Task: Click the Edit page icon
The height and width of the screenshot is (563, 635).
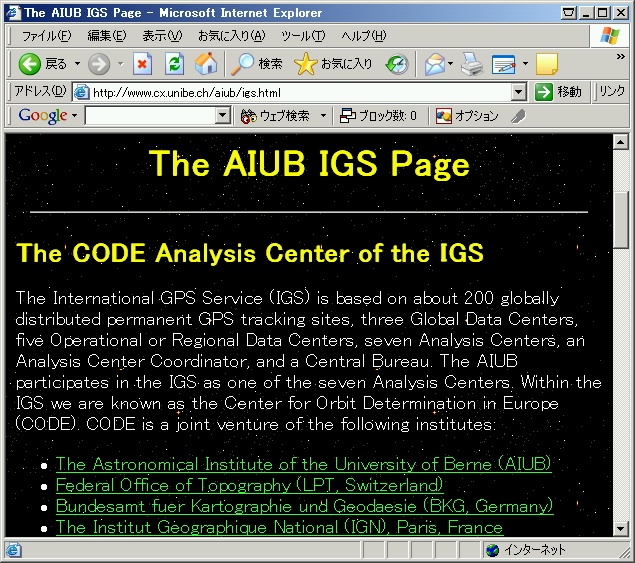Action: click(x=504, y=64)
